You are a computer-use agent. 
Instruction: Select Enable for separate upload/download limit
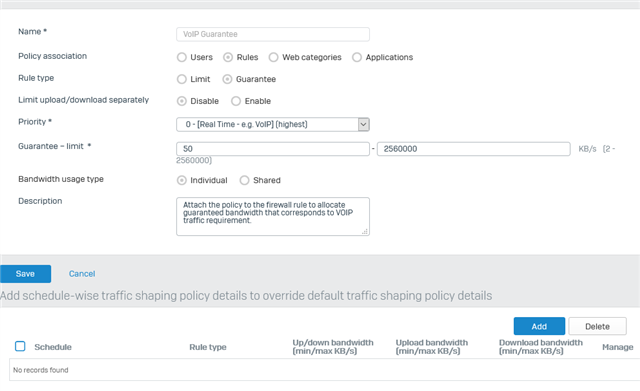coord(236,101)
